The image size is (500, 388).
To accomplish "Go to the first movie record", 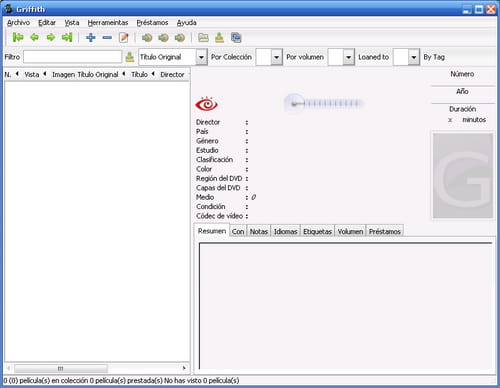I will point(18,37).
